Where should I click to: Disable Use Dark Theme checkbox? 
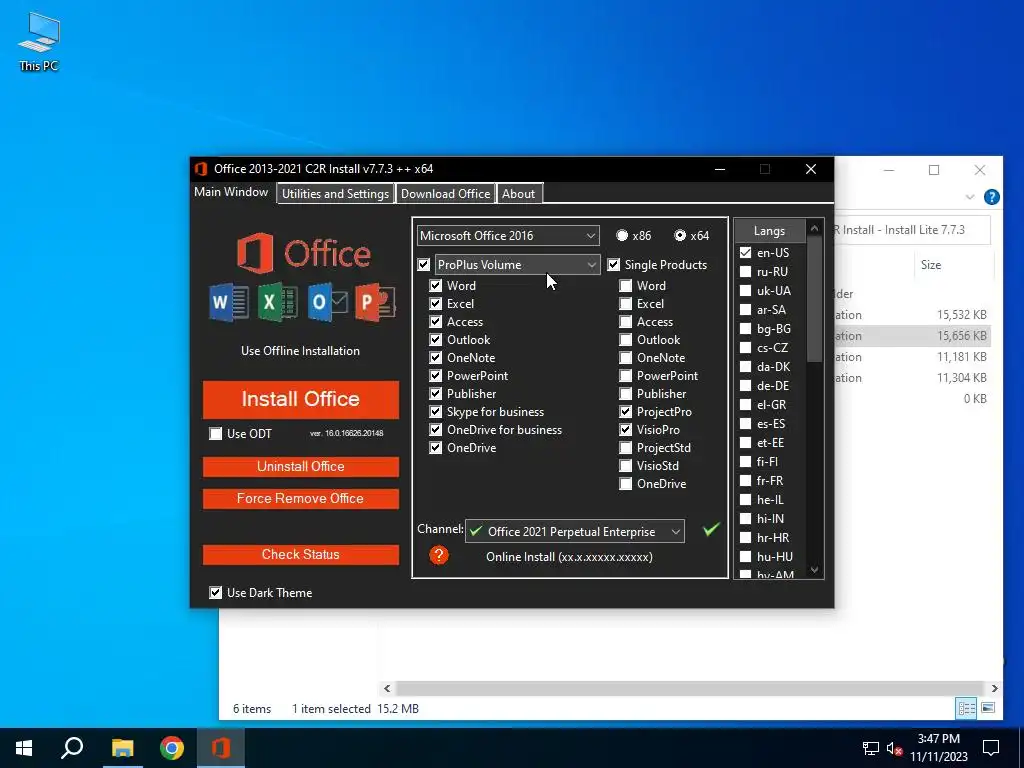click(x=216, y=592)
